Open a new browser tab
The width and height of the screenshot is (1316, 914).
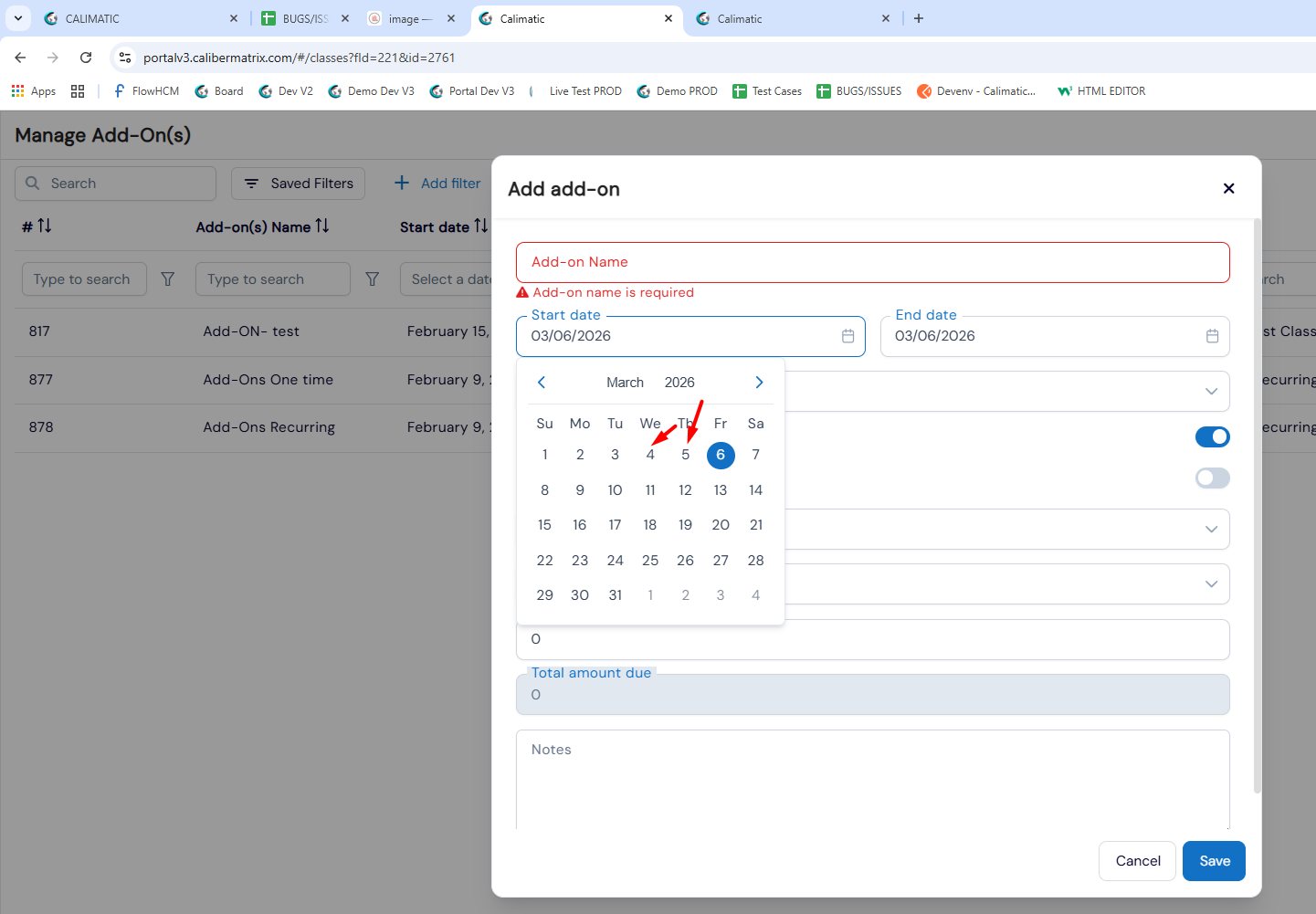919,18
